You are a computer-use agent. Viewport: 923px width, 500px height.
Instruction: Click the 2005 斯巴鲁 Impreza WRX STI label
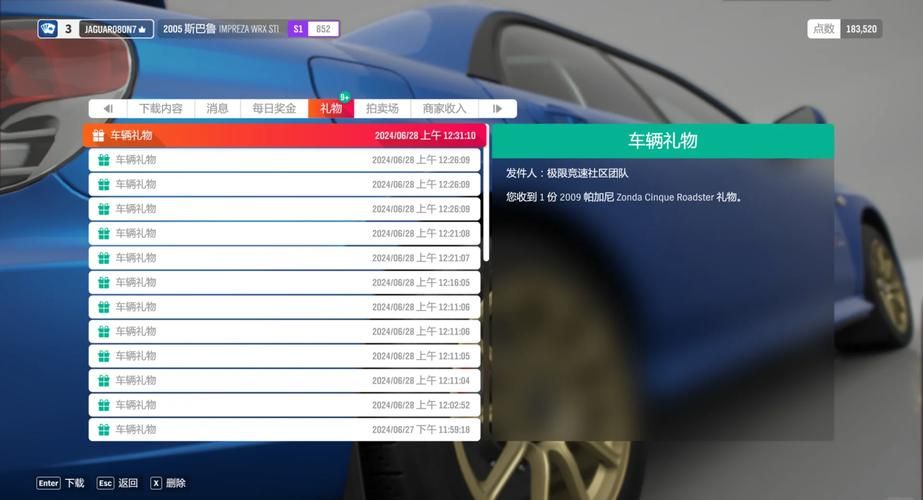tap(221, 29)
